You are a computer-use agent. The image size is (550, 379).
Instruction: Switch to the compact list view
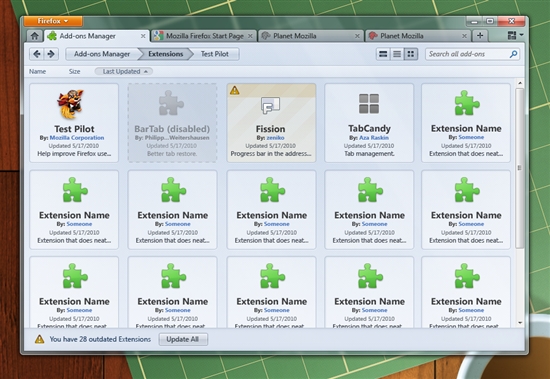click(397, 54)
